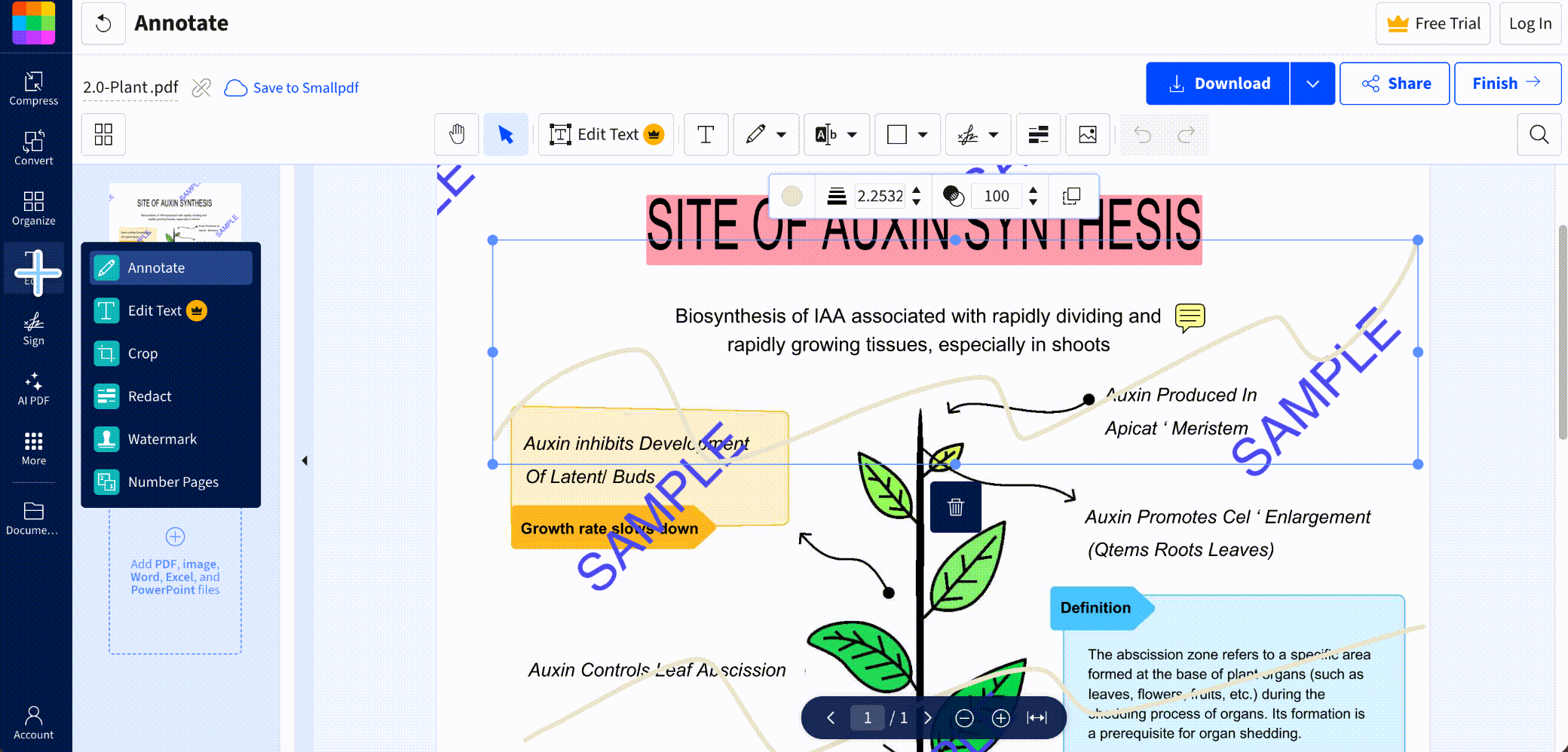The image size is (1568, 752).
Task: Delete the selected drawing with trash icon
Action: click(956, 507)
